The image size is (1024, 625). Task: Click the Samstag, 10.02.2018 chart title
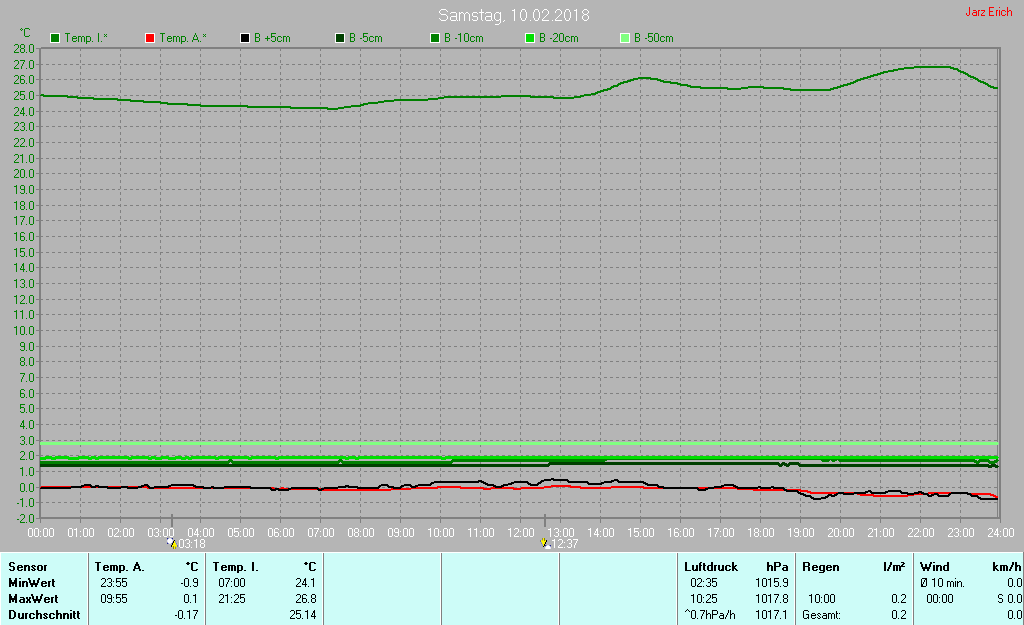pos(513,16)
